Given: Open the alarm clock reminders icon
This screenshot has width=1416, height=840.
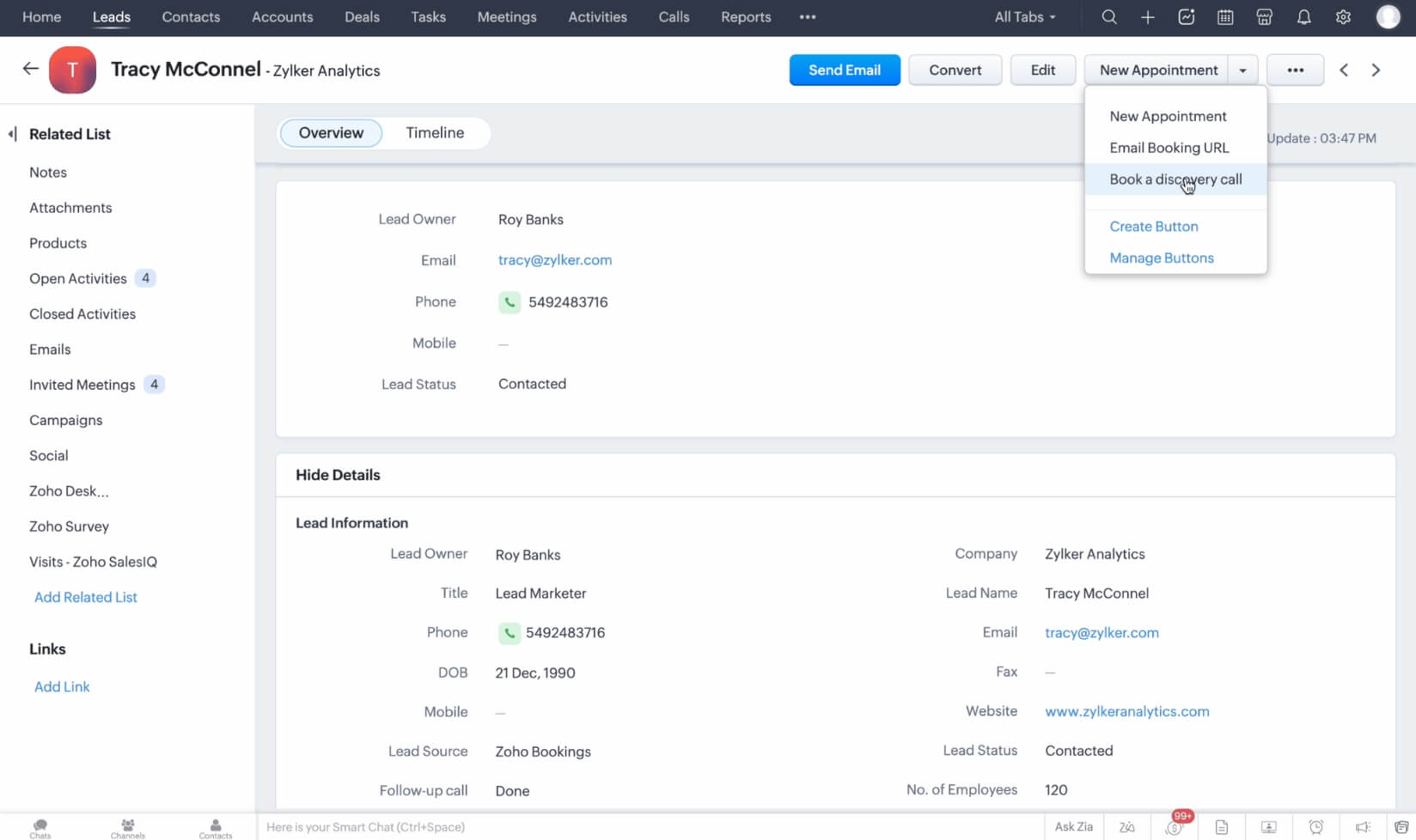Looking at the screenshot, I should [1316, 827].
